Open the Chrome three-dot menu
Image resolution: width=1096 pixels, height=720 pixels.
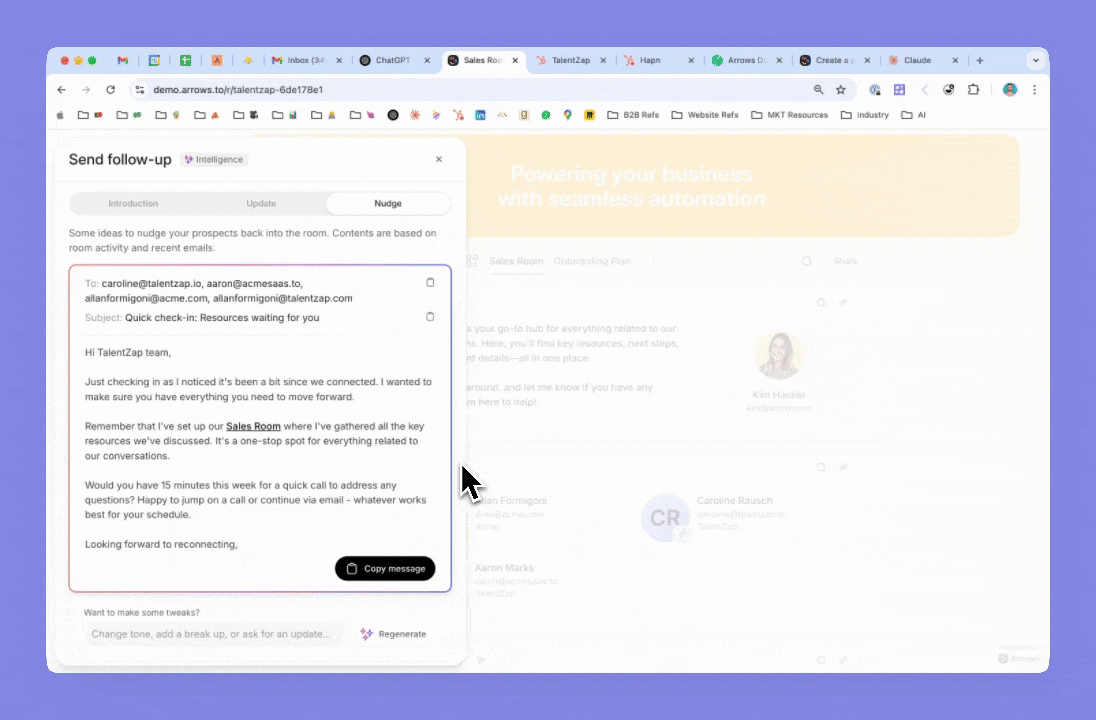(1034, 89)
